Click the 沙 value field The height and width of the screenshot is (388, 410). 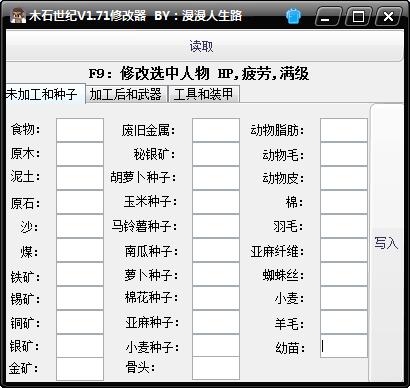click(80, 226)
